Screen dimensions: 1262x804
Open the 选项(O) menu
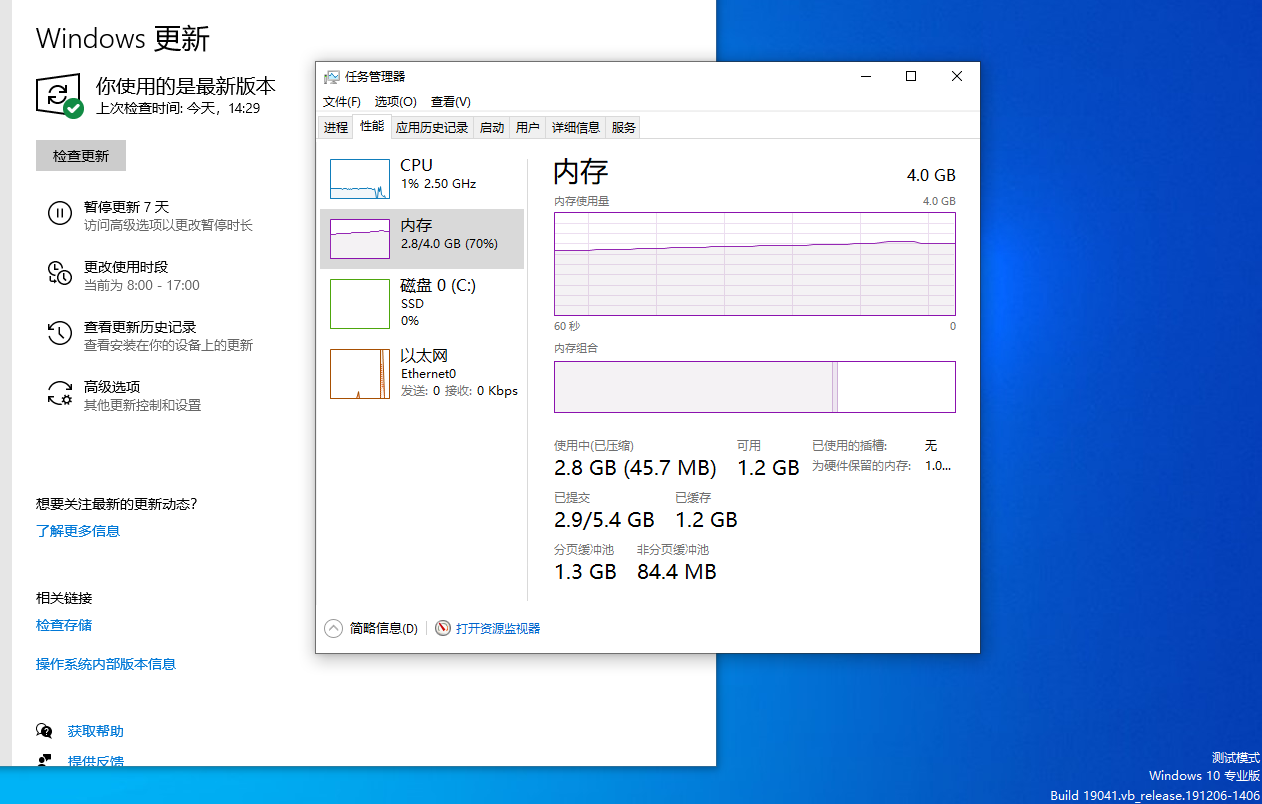tap(395, 102)
